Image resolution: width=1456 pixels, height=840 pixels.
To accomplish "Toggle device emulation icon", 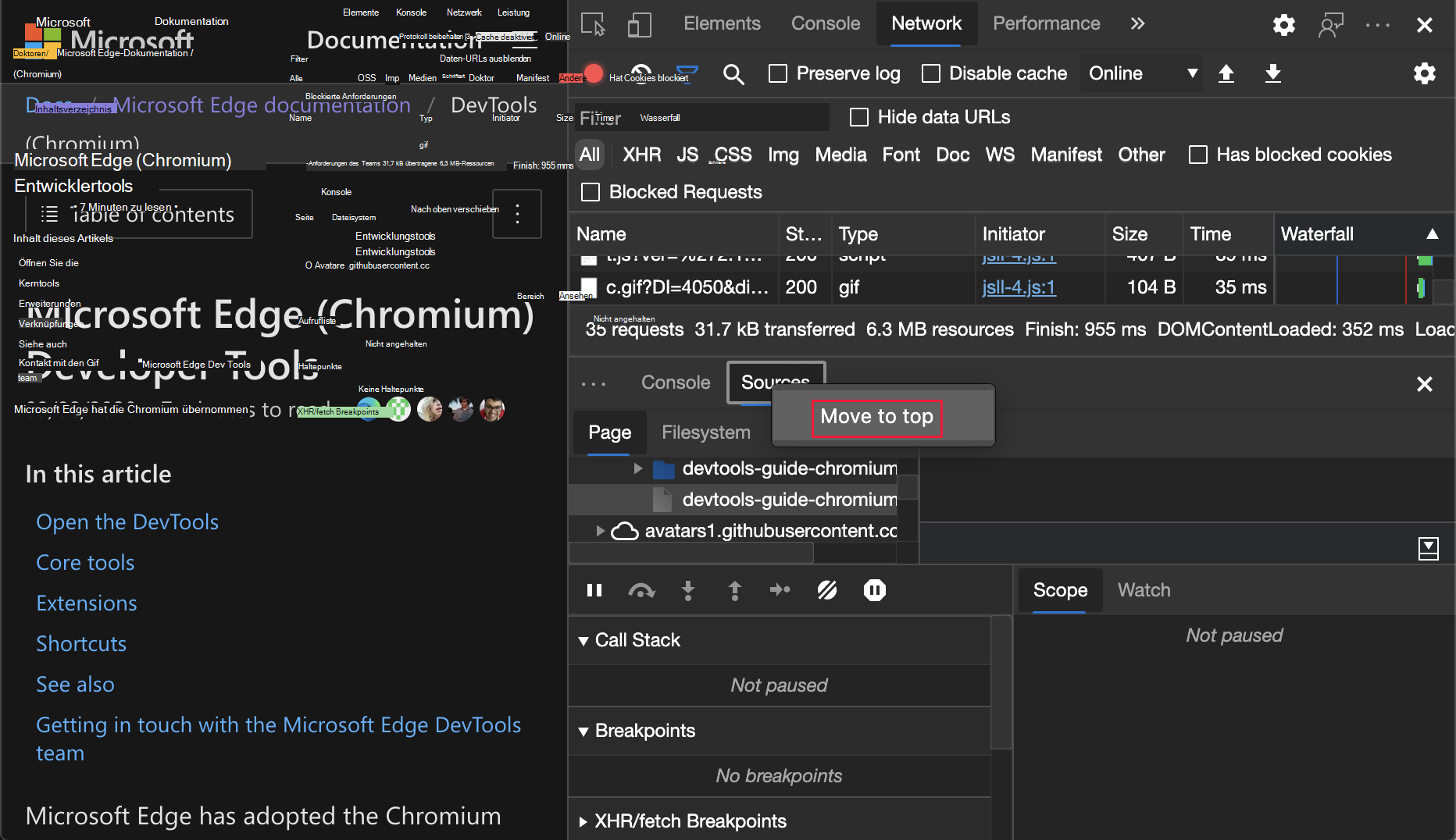I will click(640, 24).
